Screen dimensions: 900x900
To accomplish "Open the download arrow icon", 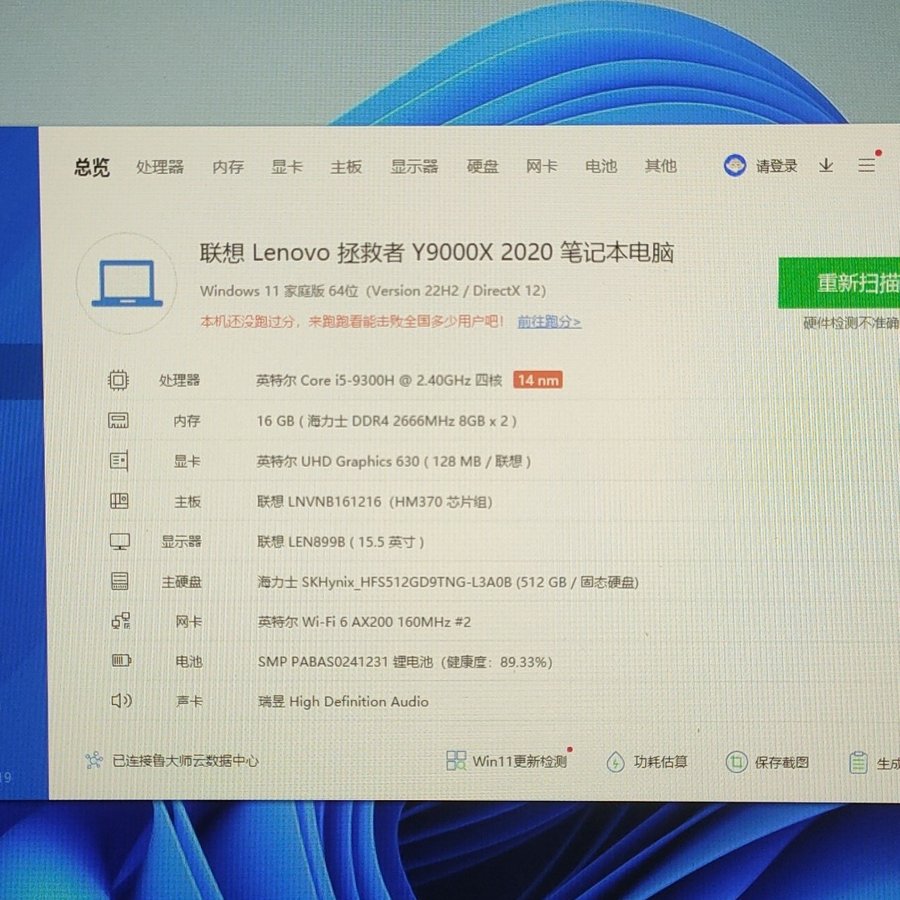I will tap(826, 166).
